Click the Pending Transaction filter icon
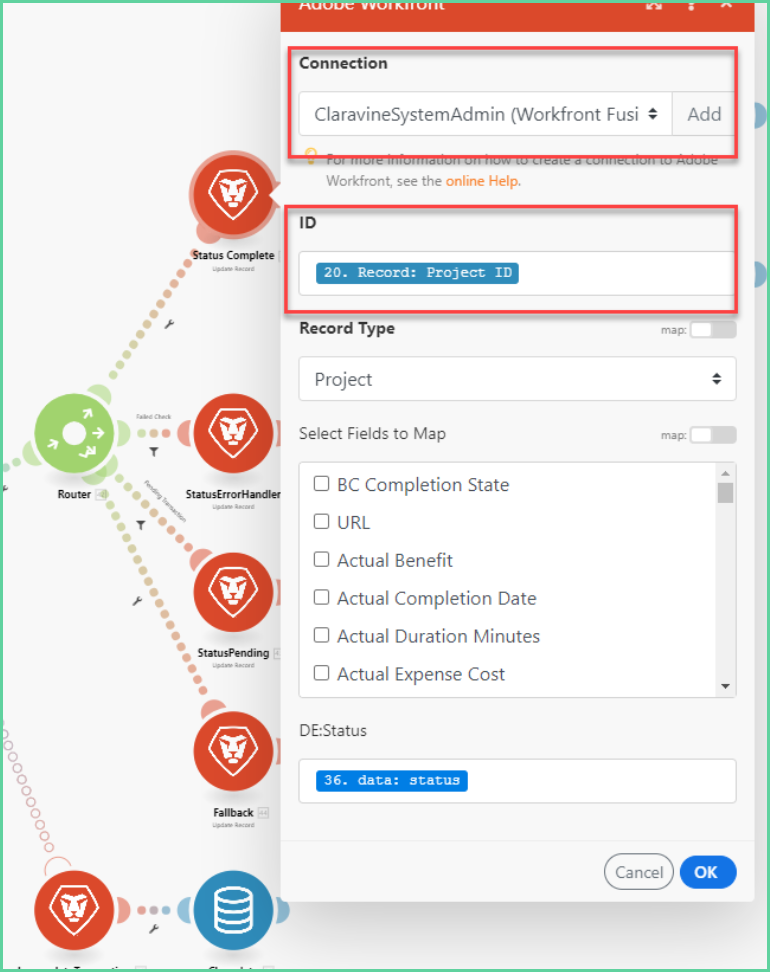 tap(141, 525)
